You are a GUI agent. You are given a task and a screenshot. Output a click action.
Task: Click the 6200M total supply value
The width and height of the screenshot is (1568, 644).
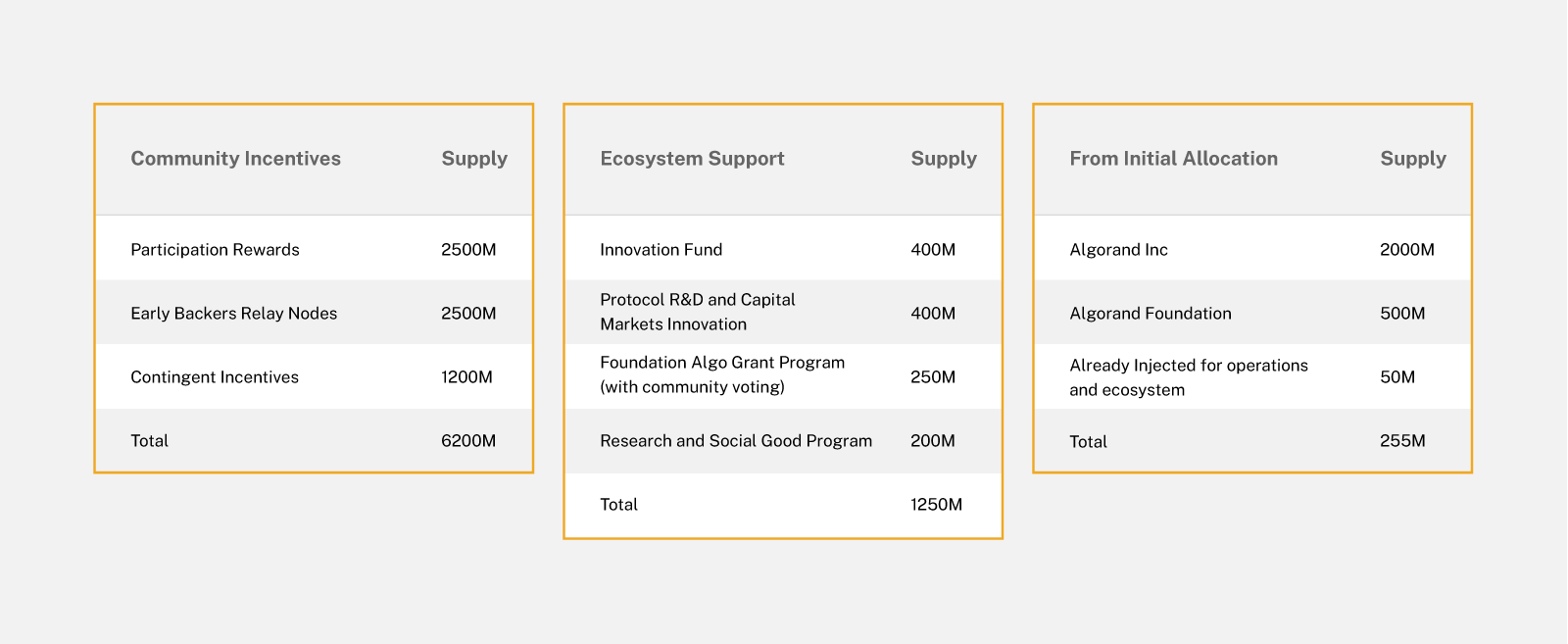[468, 441]
